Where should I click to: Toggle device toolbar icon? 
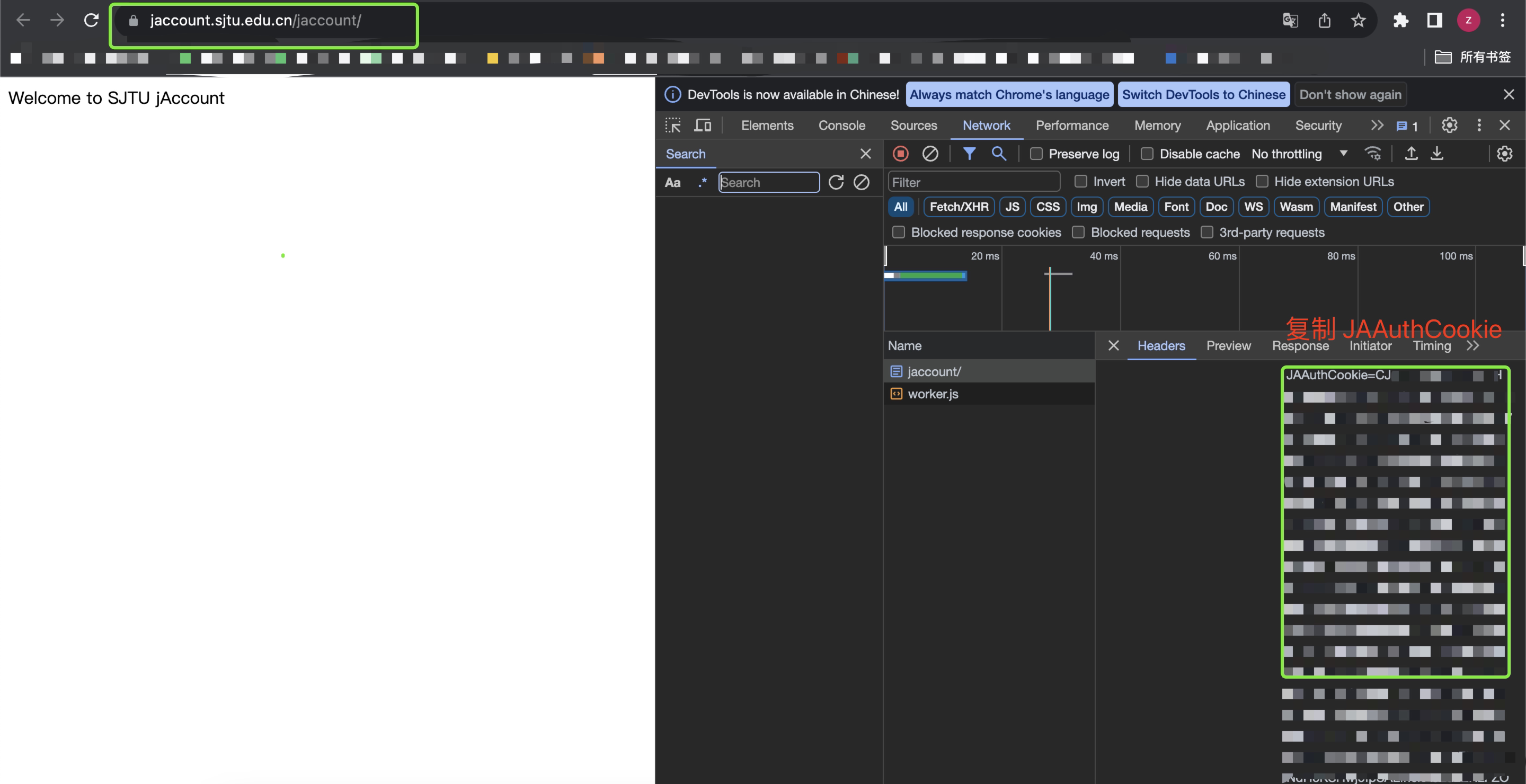click(703, 126)
